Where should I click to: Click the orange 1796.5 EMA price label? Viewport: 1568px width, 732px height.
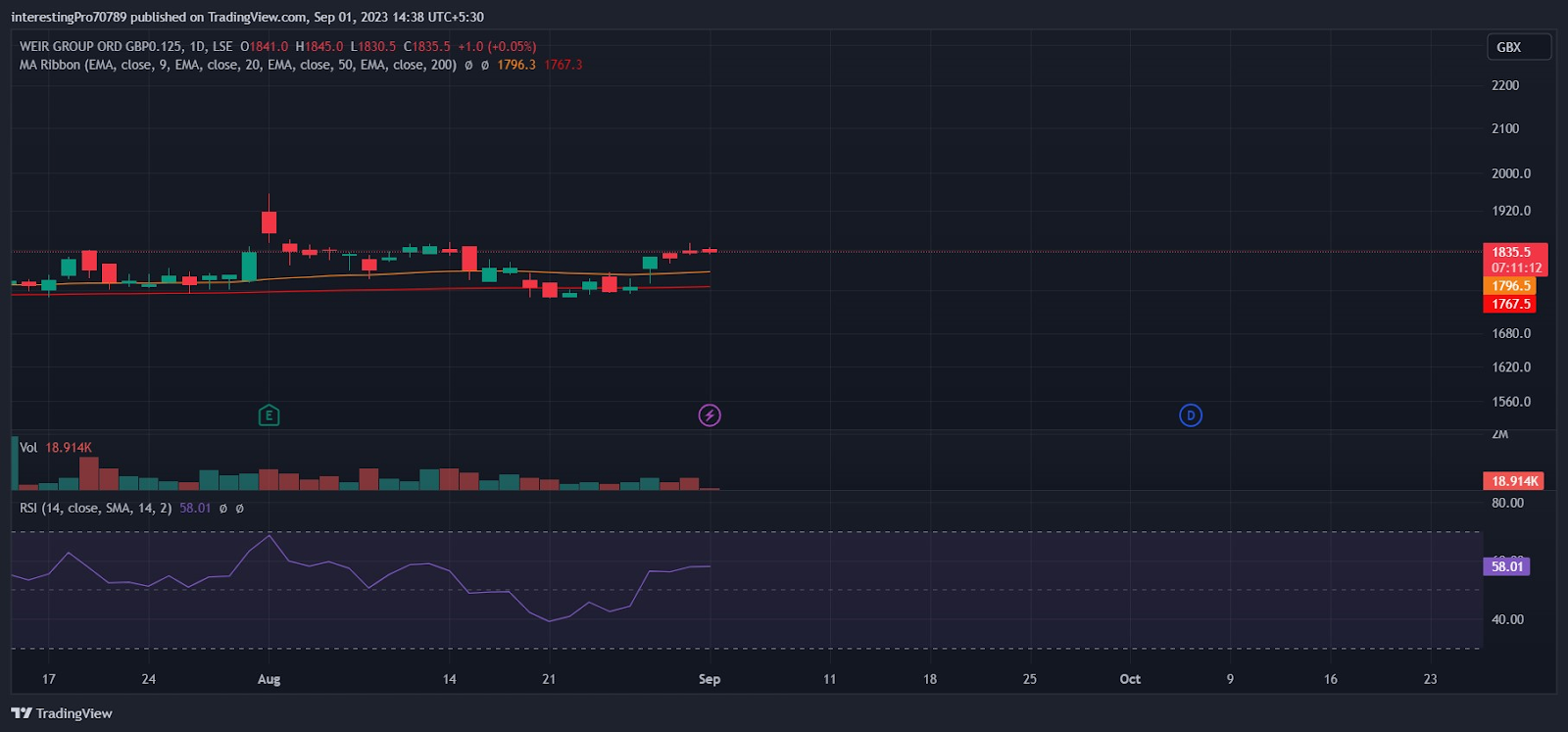pos(1510,286)
